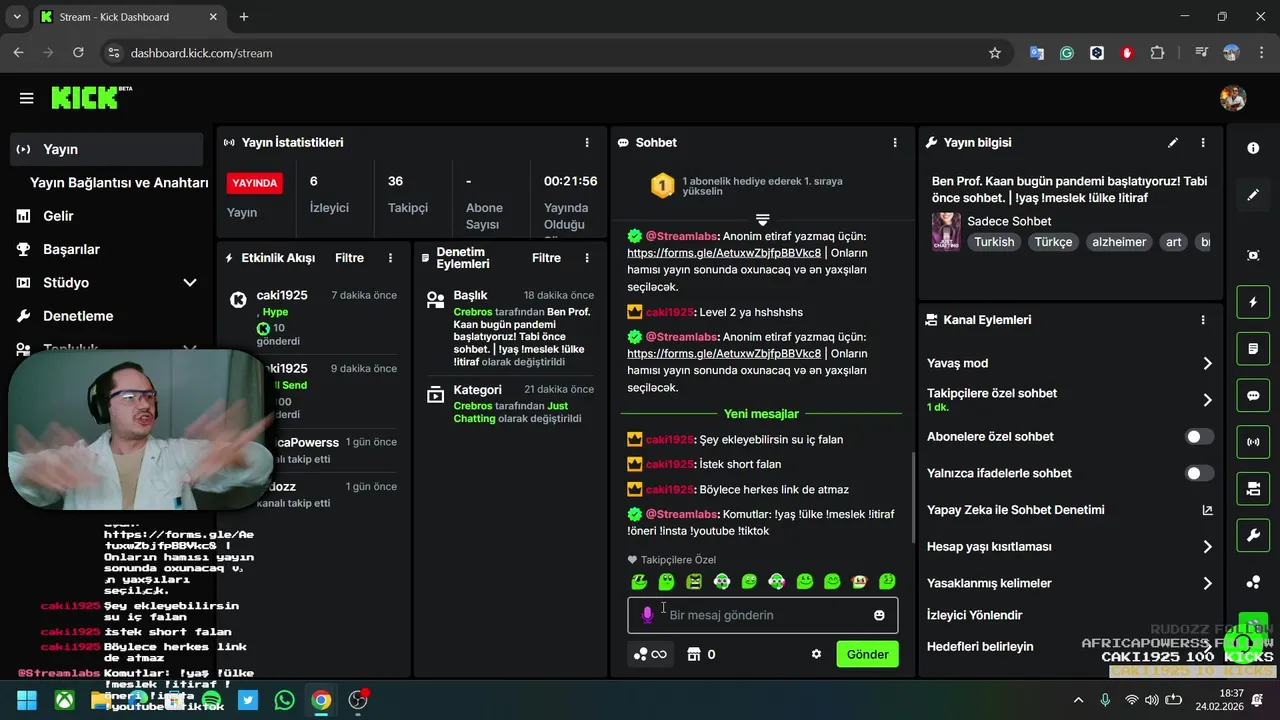Toggle Yalnızca ifadelerle sohbet switch
The image size is (1280, 720).
click(x=1199, y=473)
